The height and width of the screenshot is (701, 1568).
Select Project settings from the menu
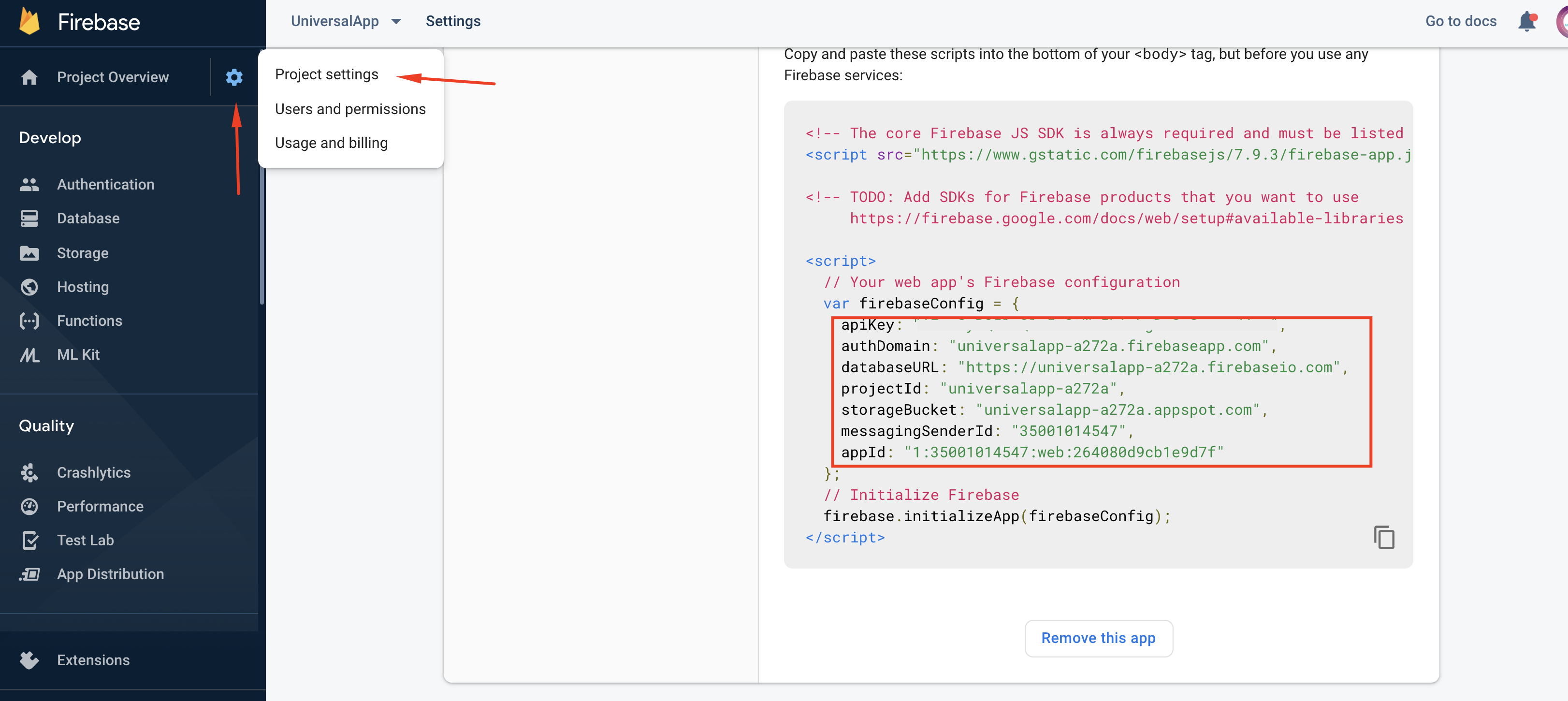pyautogui.click(x=326, y=74)
